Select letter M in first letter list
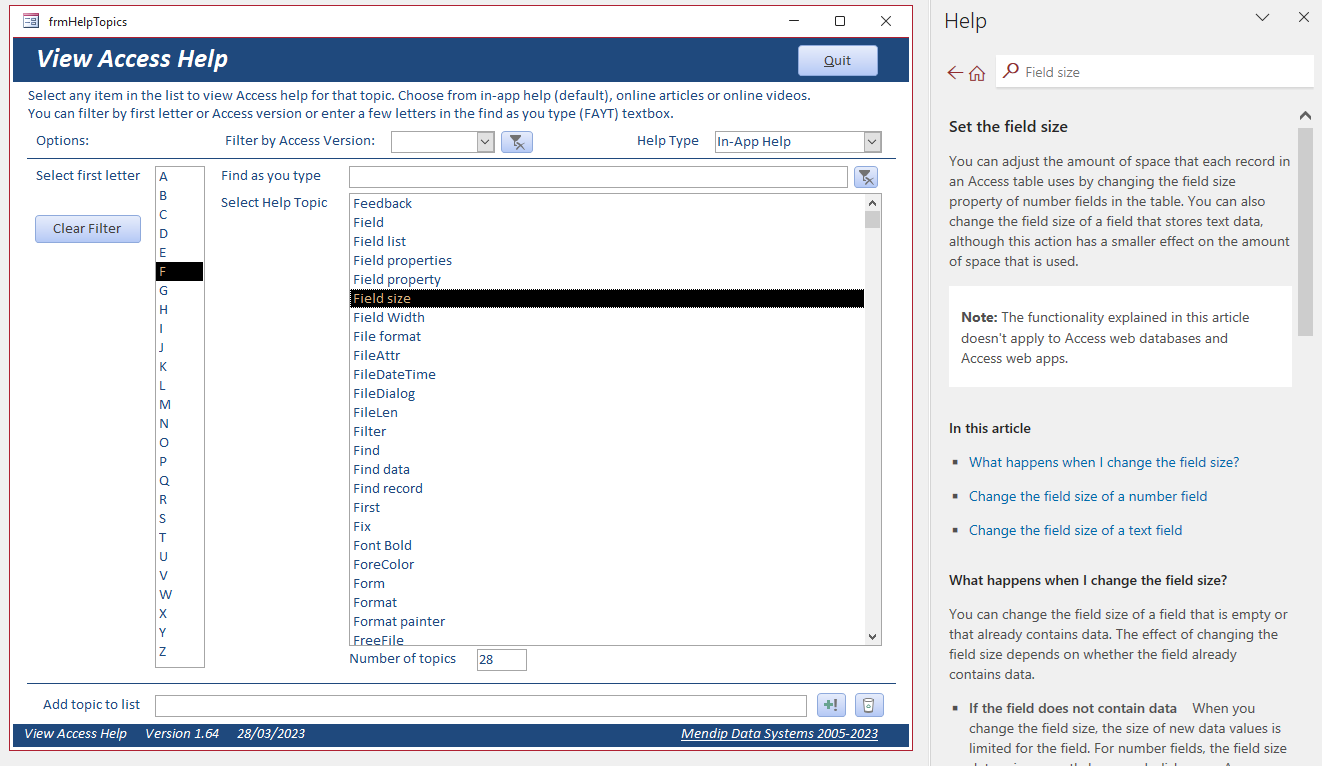This screenshot has width=1322, height=766. [x=180, y=405]
